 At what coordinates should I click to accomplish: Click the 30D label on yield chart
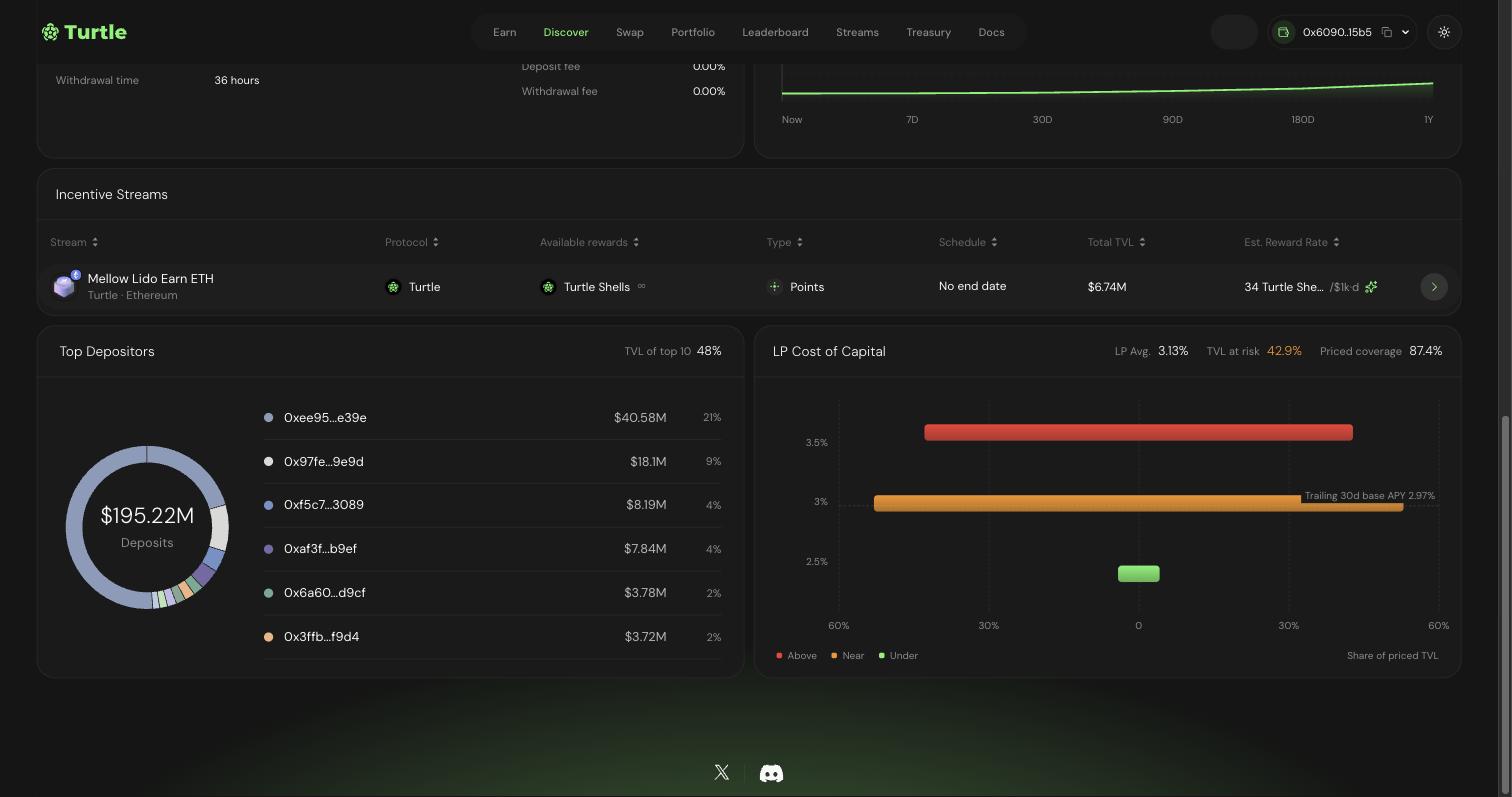1042,119
